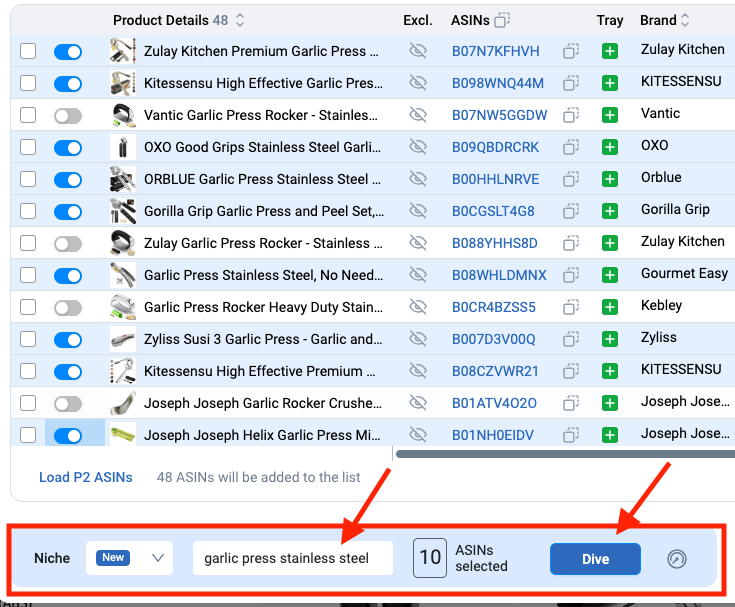
Task: Copy ASIN B0CR4BZSS5 with its copy icon
Action: 570,307
